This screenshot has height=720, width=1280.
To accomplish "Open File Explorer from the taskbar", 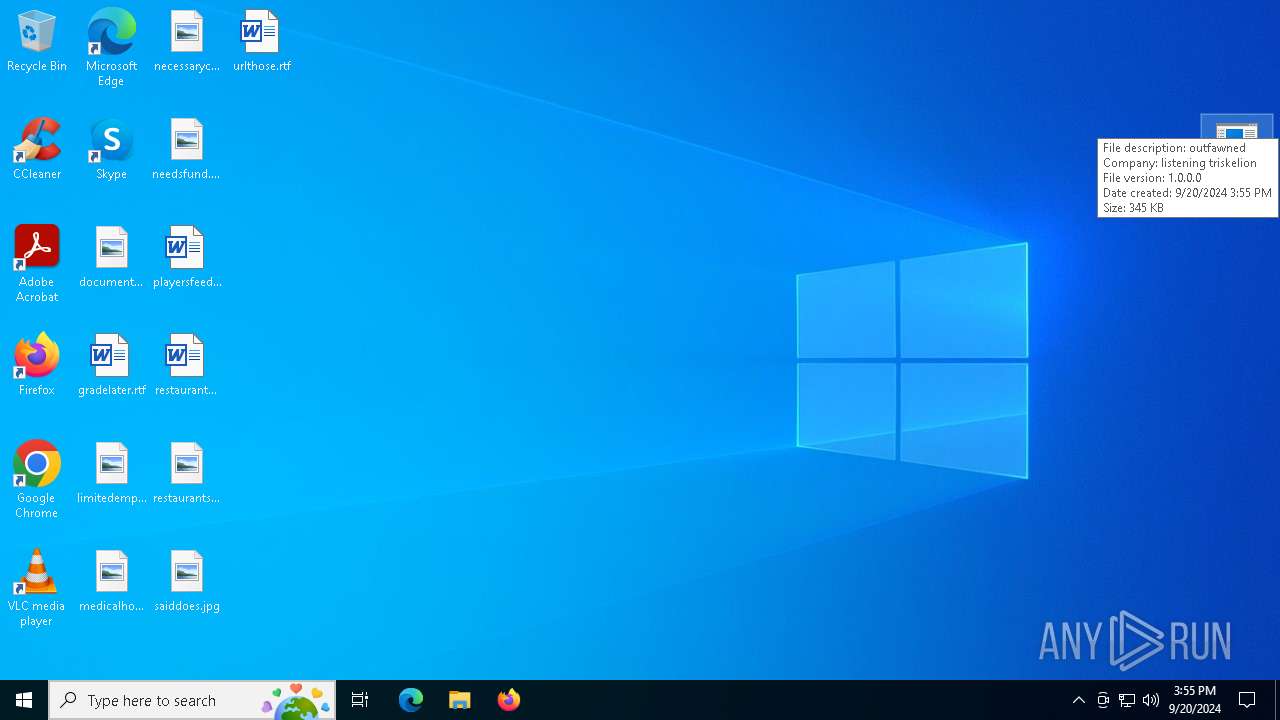I will 460,700.
